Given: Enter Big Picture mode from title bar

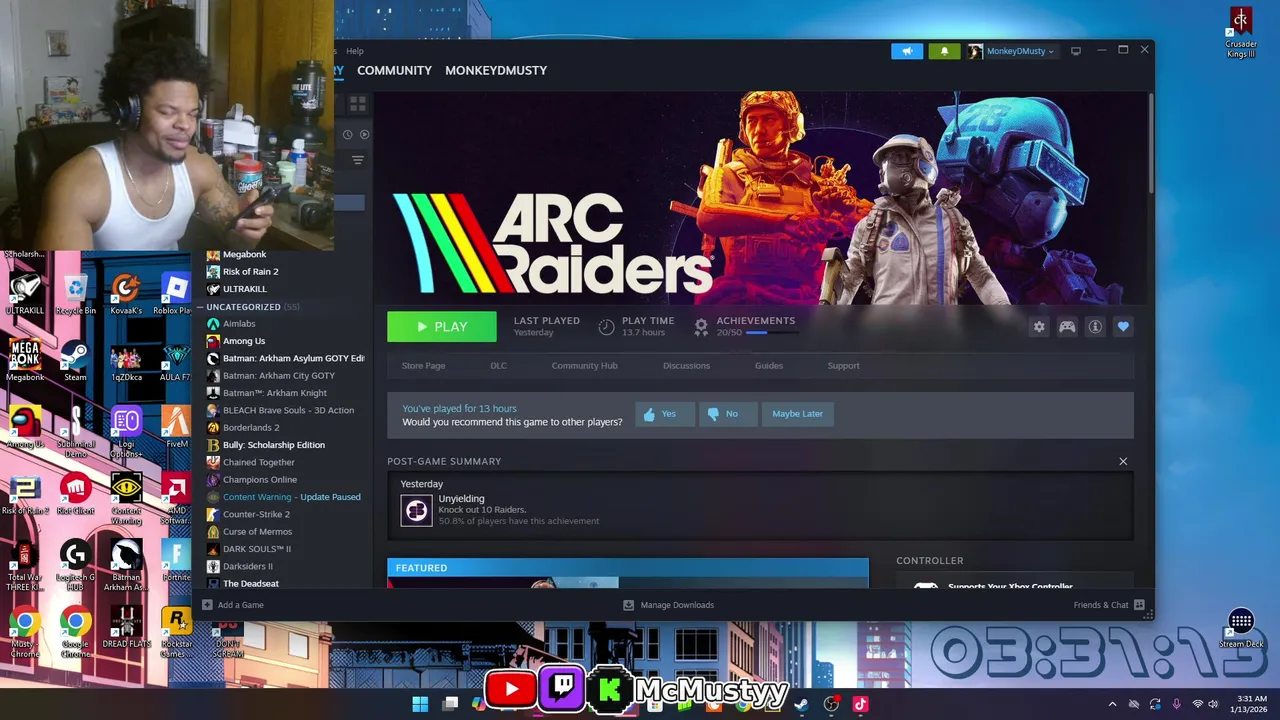Looking at the screenshot, I should click(1076, 51).
